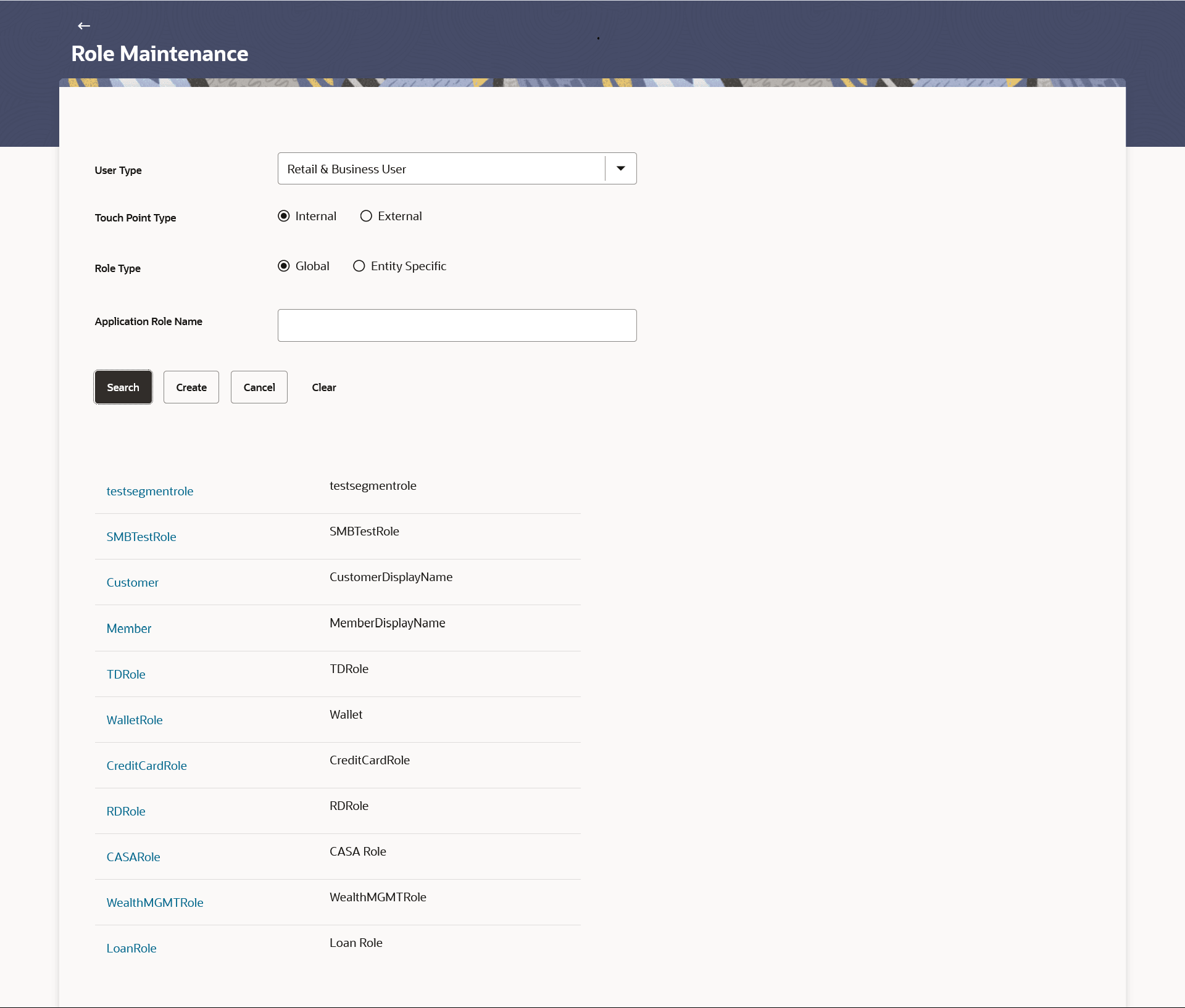Screen dimensions: 1185x1008
Task: Focus the Application Role Name field
Action: click(x=457, y=325)
